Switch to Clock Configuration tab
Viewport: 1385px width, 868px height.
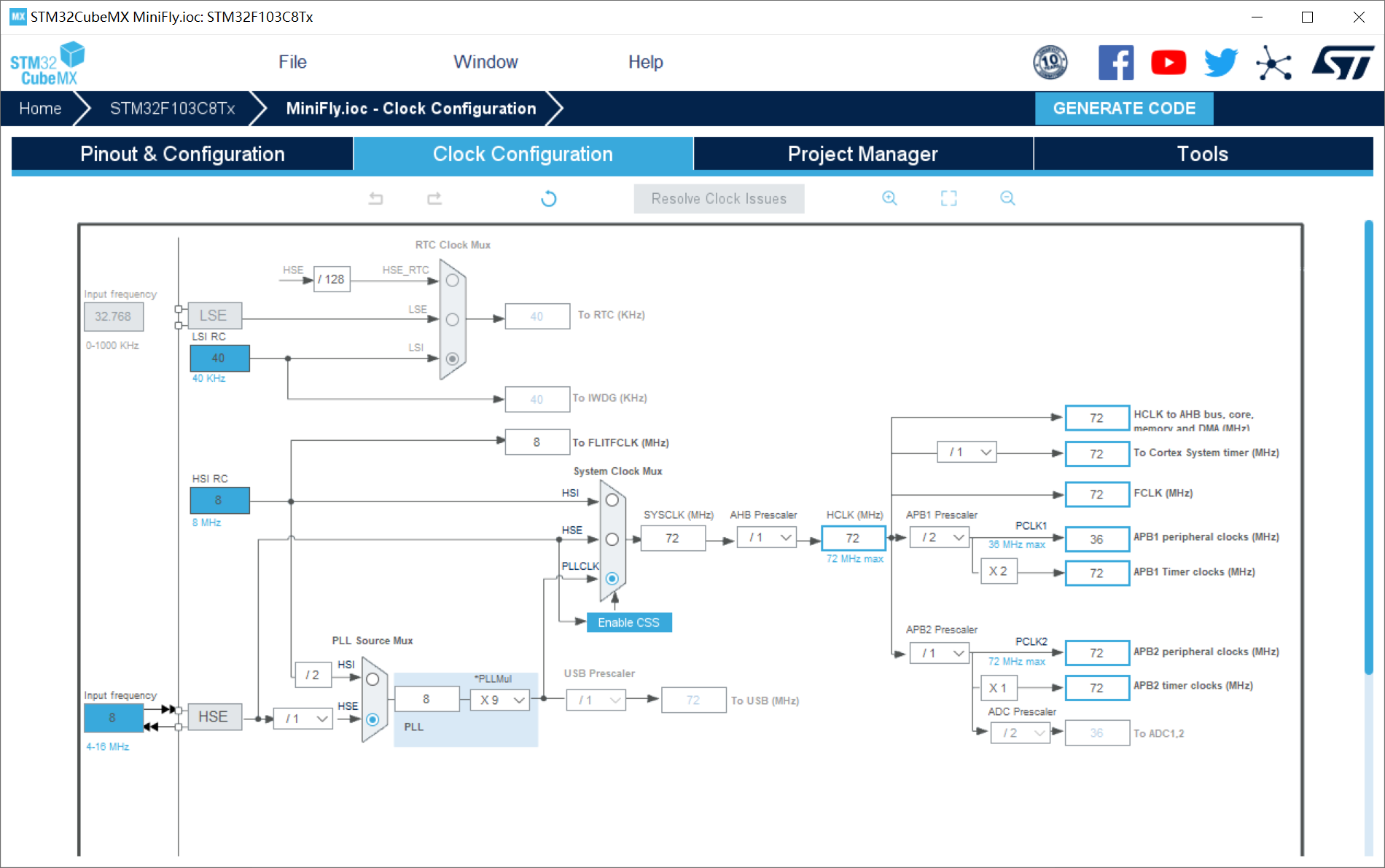pyautogui.click(x=523, y=154)
